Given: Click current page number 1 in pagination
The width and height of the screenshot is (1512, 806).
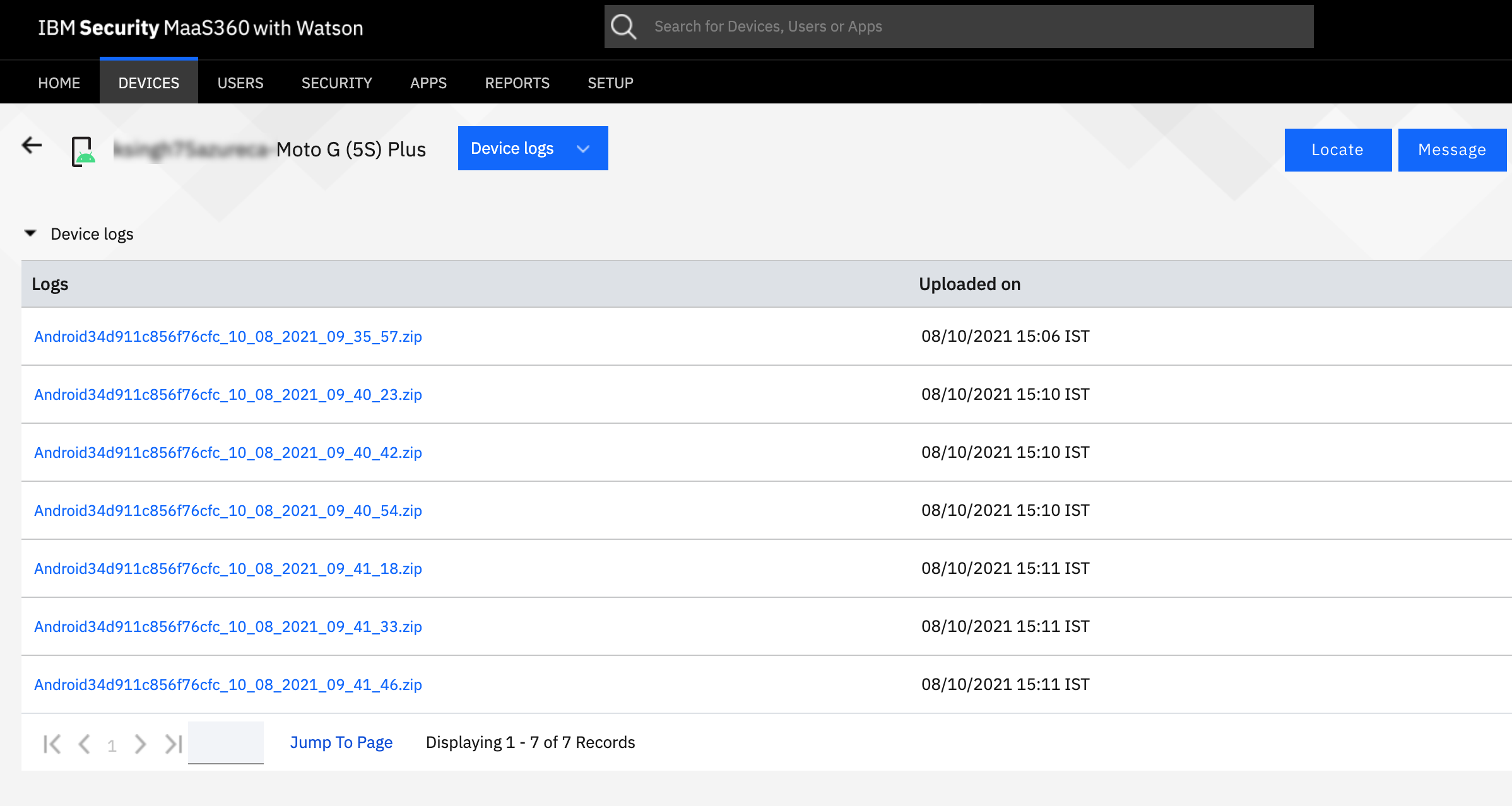Looking at the screenshot, I should pos(112,745).
